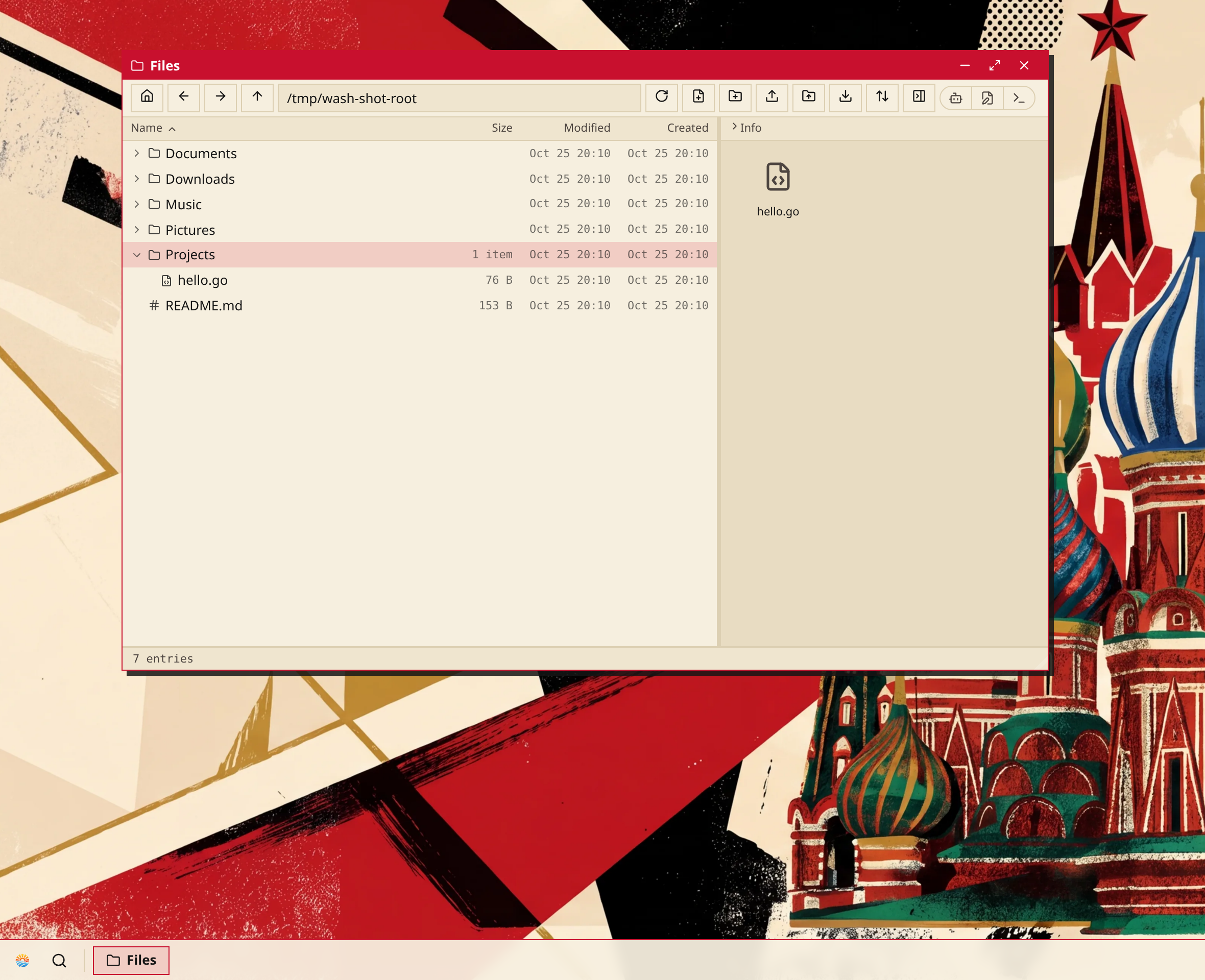This screenshot has height=980, width=1205.
Task: Refresh the file listing
Action: [x=662, y=97]
